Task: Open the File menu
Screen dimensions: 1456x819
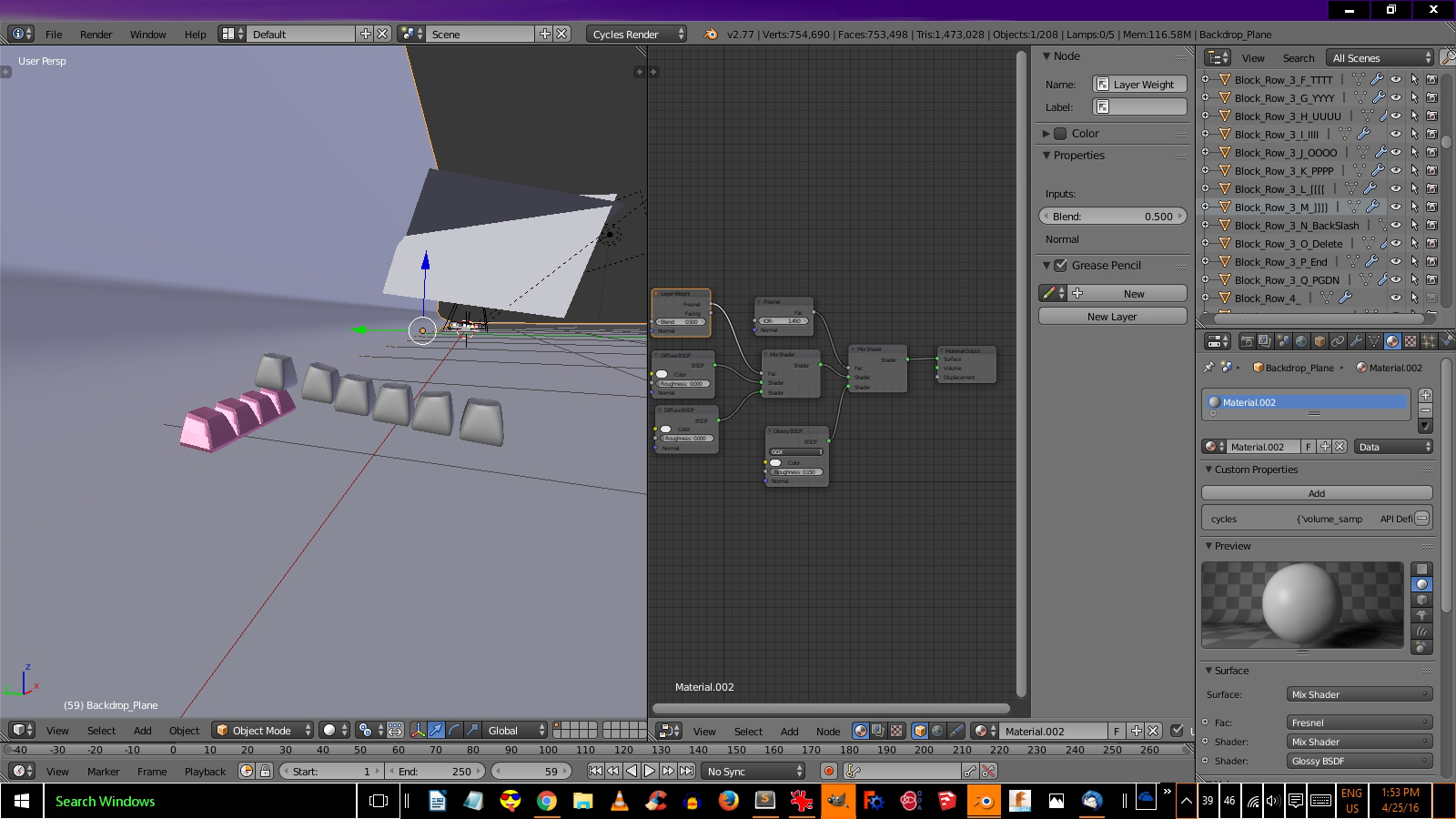Action: (54, 34)
